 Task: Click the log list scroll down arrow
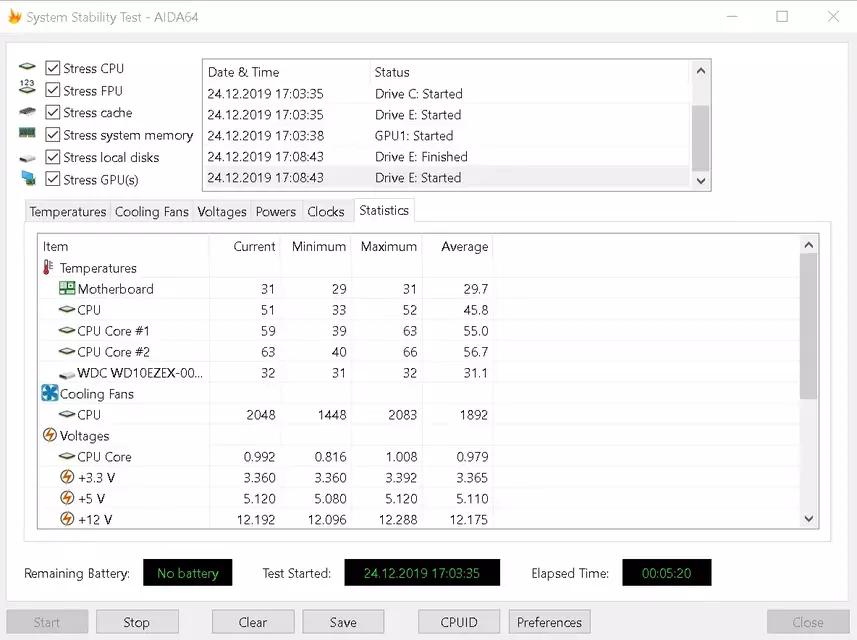pos(701,180)
